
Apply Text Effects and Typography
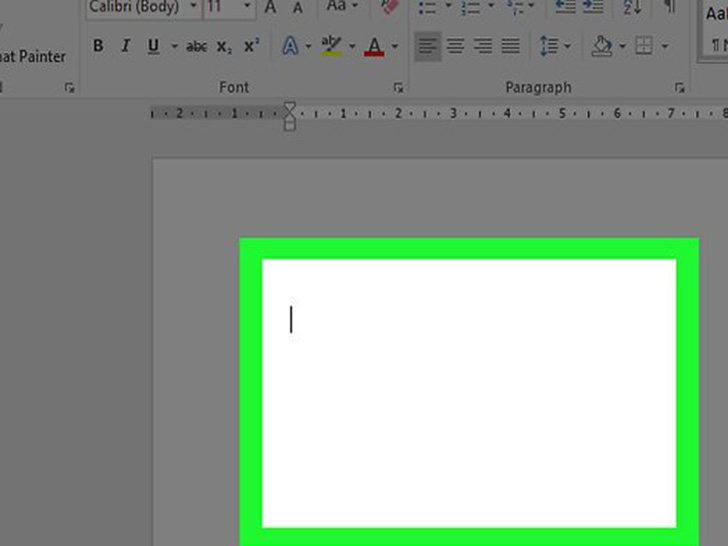point(291,46)
